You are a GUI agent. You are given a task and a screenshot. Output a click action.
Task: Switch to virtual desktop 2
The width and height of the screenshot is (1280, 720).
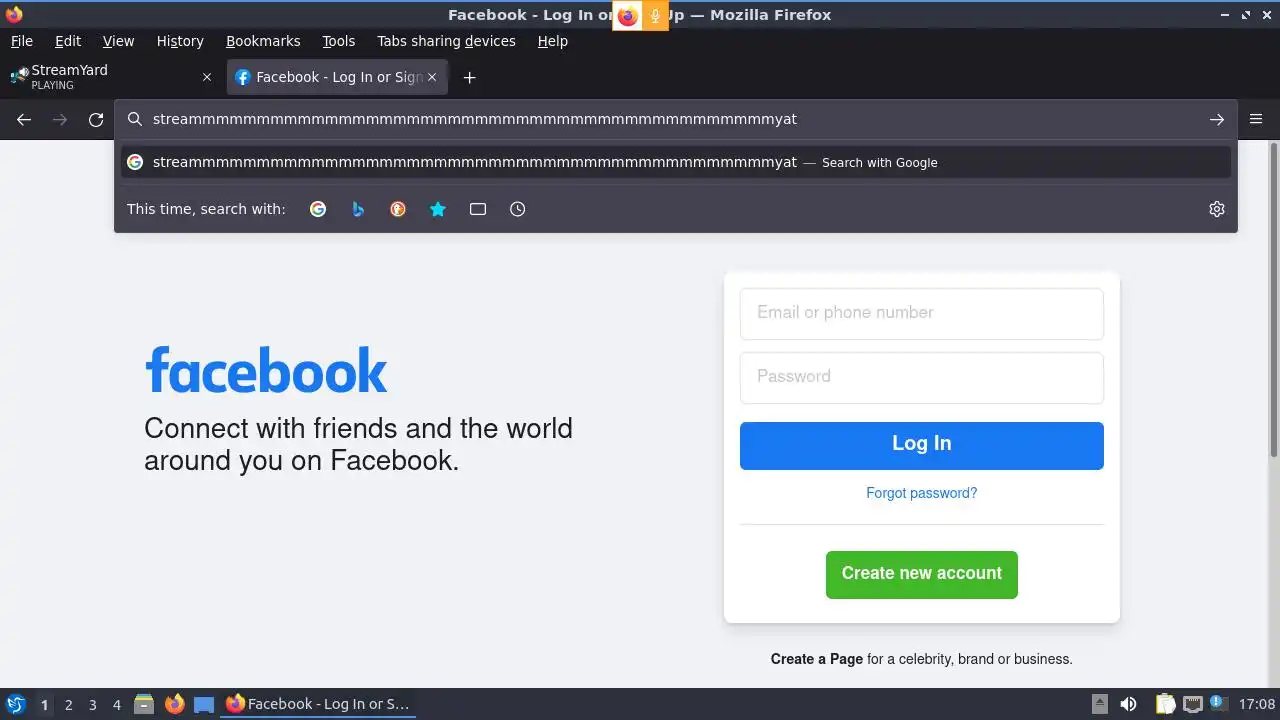click(x=68, y=704)
